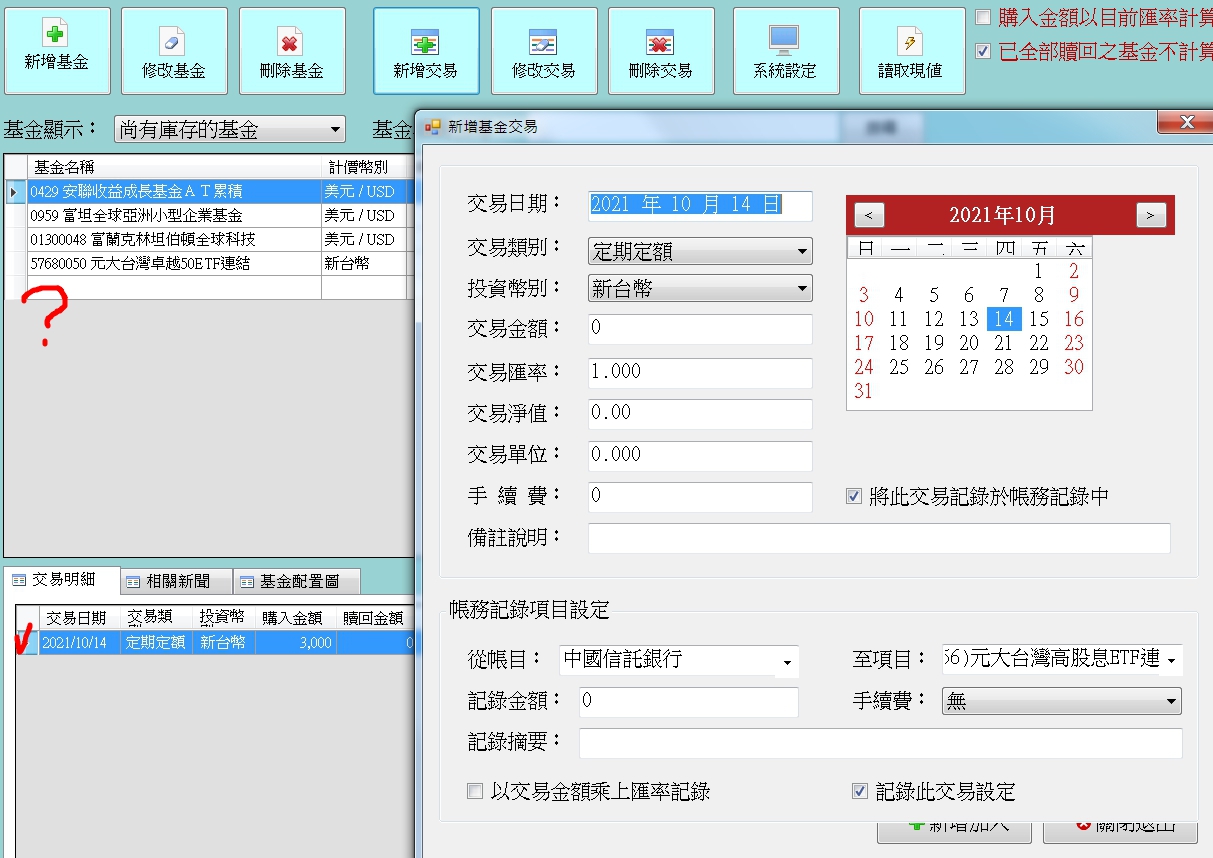Select day 31 in the calendar

tap(864, 391)
